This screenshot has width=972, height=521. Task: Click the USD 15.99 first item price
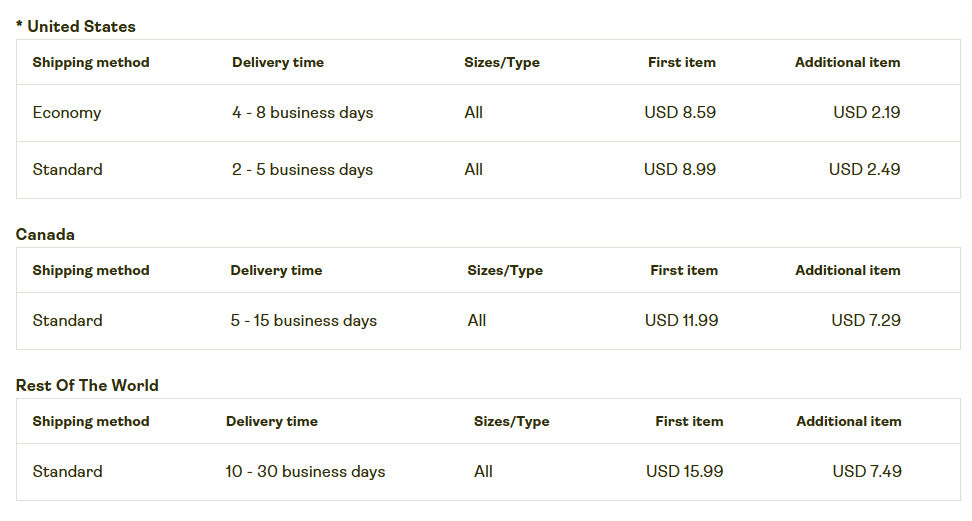click(684, 472)
